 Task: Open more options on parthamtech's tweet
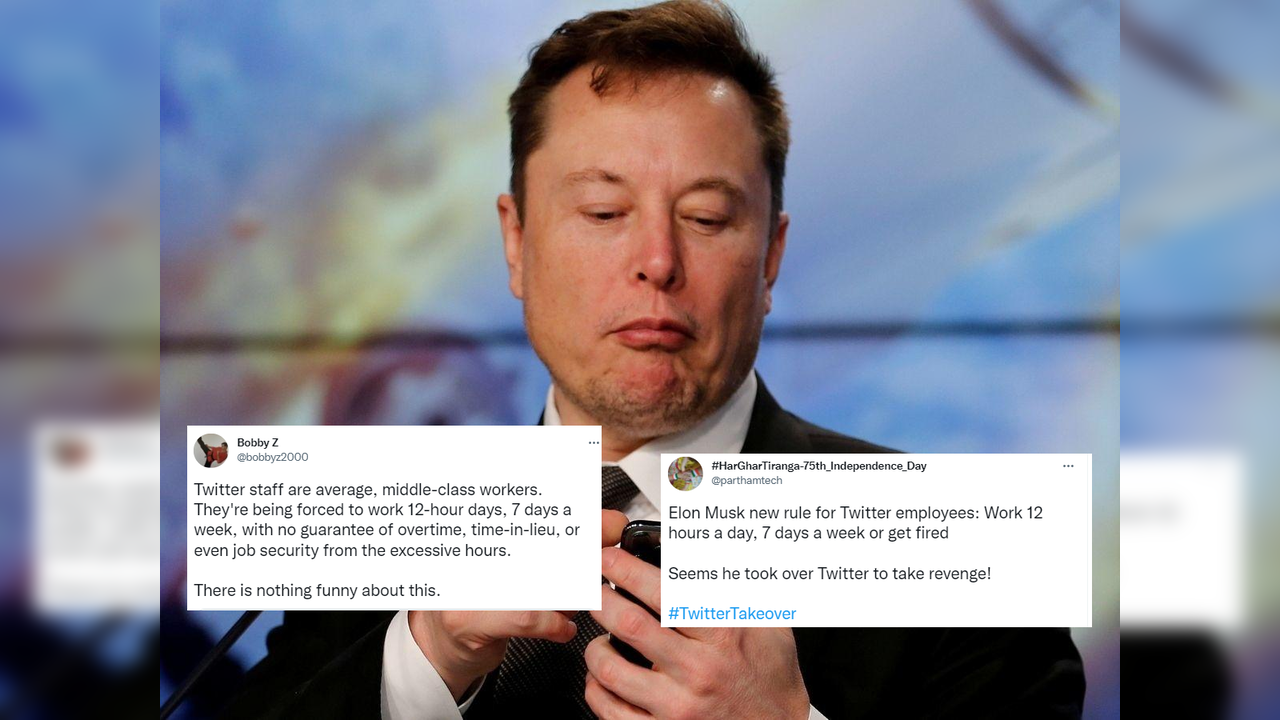(x=1068, y=466)
